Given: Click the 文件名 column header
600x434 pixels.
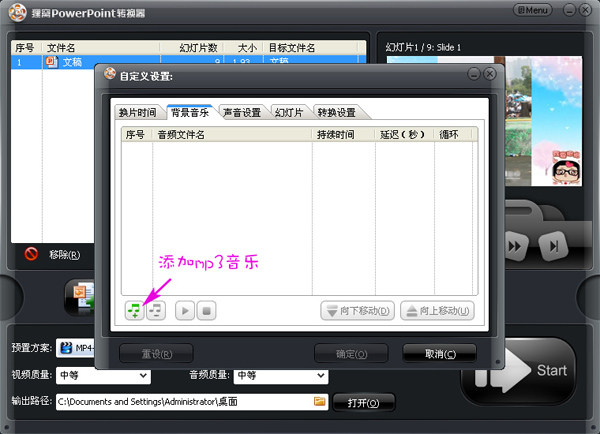Looking at the screenshot, I should click(101, 48).
